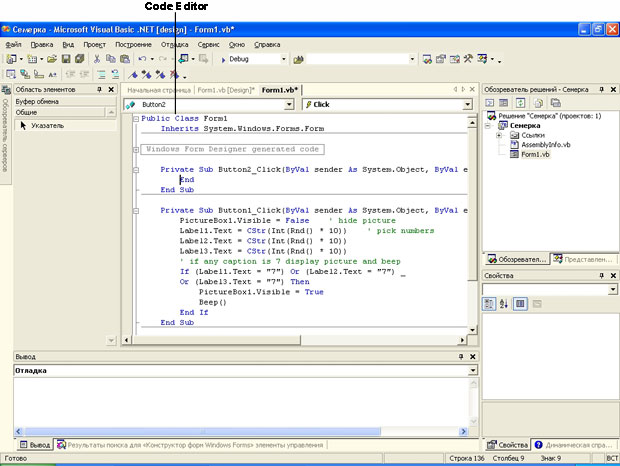Image resolution: width=620 pixels, height=466 pixels.
Task: Pin or unpin the Toolbox panel
Action: (99, 90)
